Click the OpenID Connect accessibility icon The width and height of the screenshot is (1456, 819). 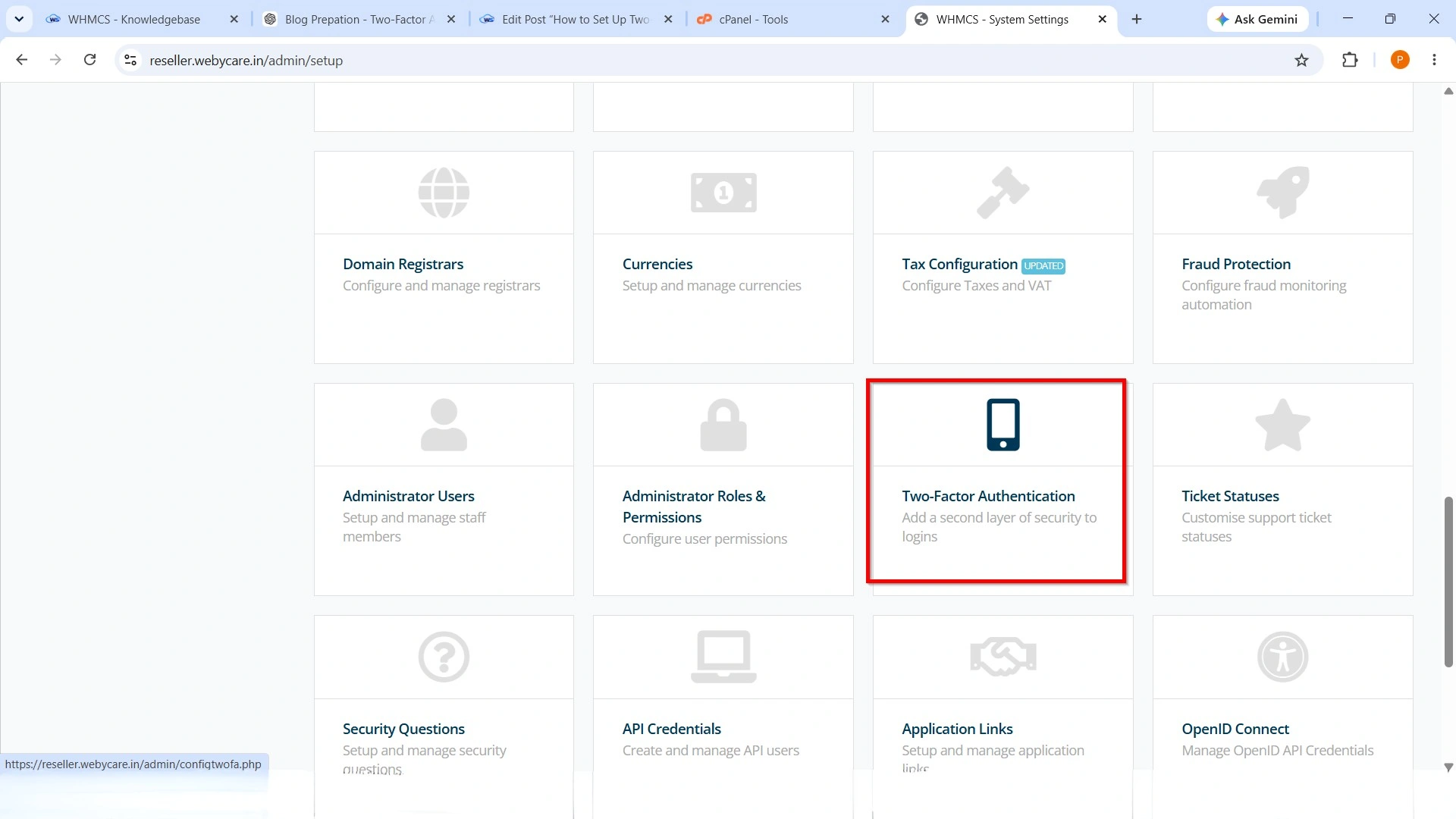(1282, 657)
